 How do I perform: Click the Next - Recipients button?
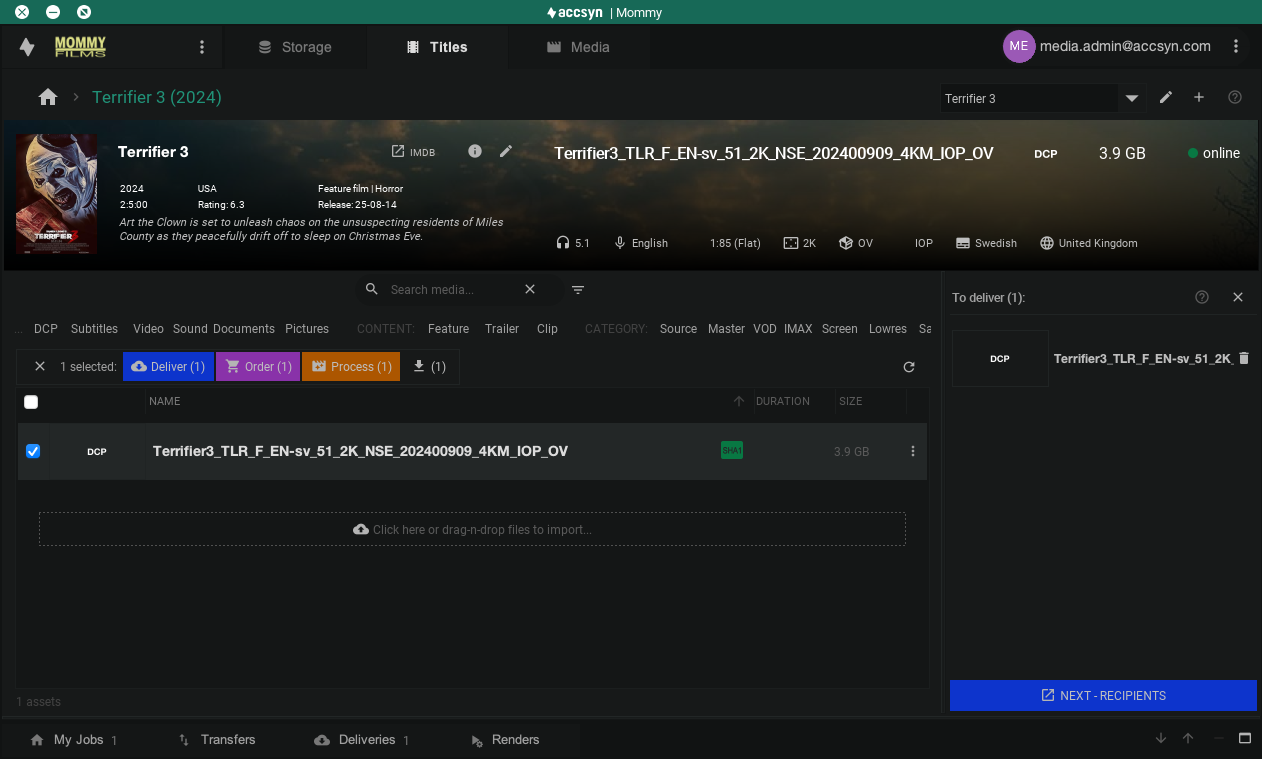[x=1102, y=695]
